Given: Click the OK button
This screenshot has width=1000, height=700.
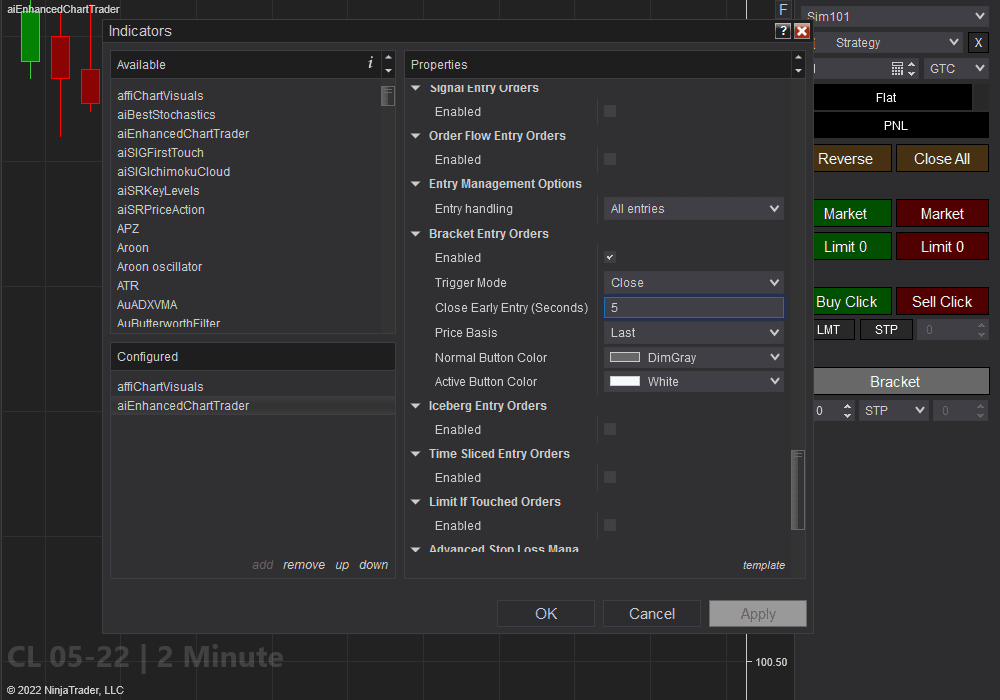Looking at the screenshot, I should pyautogui.click(x=546, y=614).
